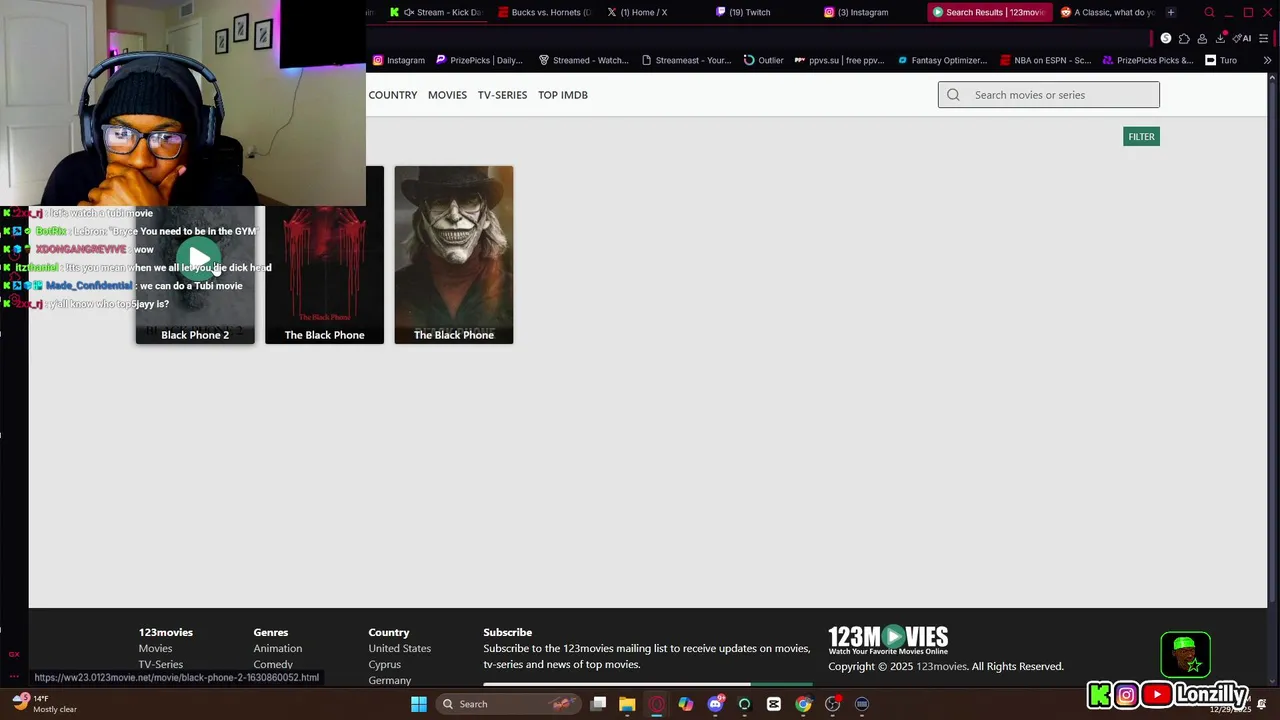The height and width of the screenshot is (720, 1280).
Task: Play Black Phone 2 via play overlay
Action: (198, 258)
